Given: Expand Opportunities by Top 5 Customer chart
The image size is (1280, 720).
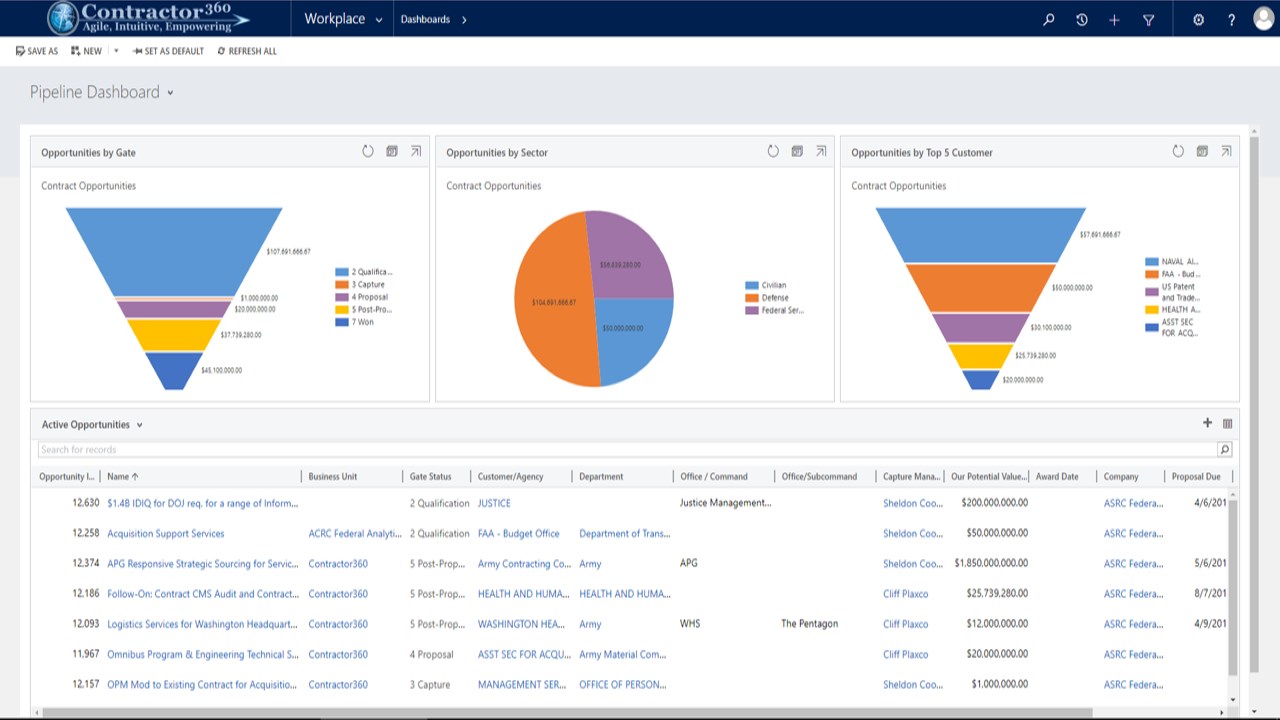Looking at the screenshot, I should click(x=1226, y=152).
